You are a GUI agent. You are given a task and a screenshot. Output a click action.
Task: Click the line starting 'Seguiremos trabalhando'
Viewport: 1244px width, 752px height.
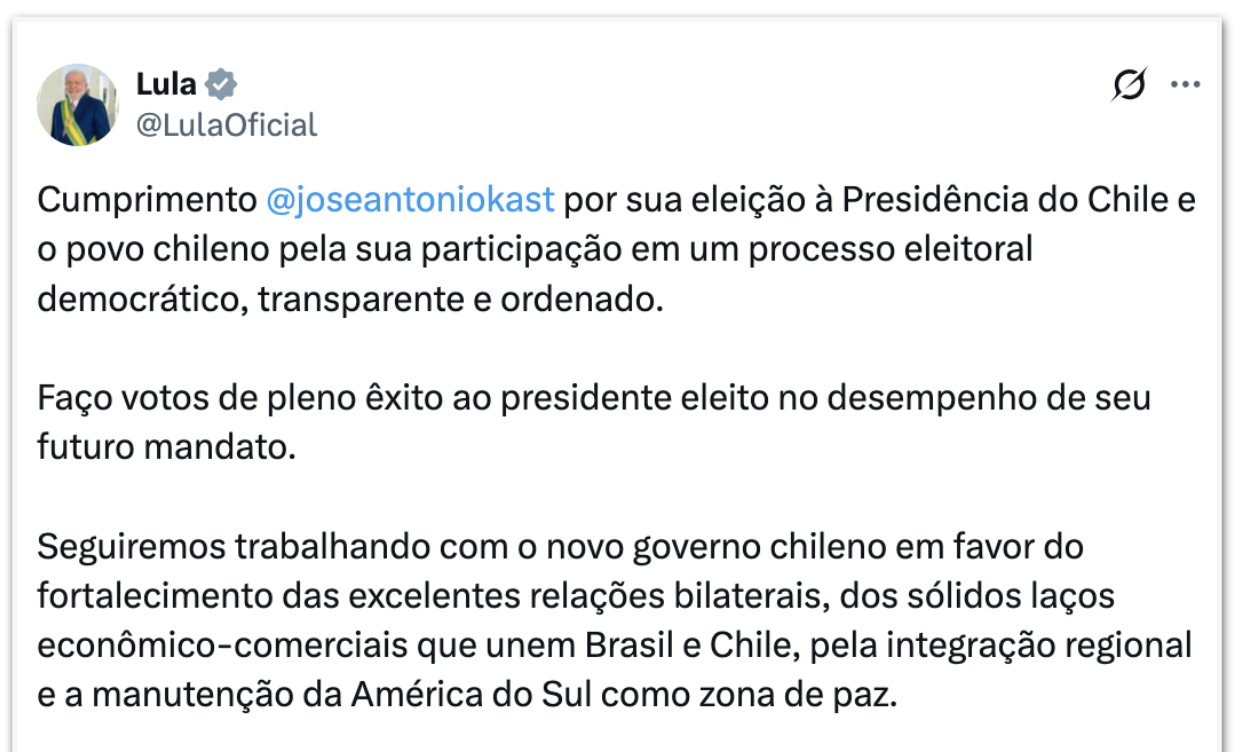[560, 546]
